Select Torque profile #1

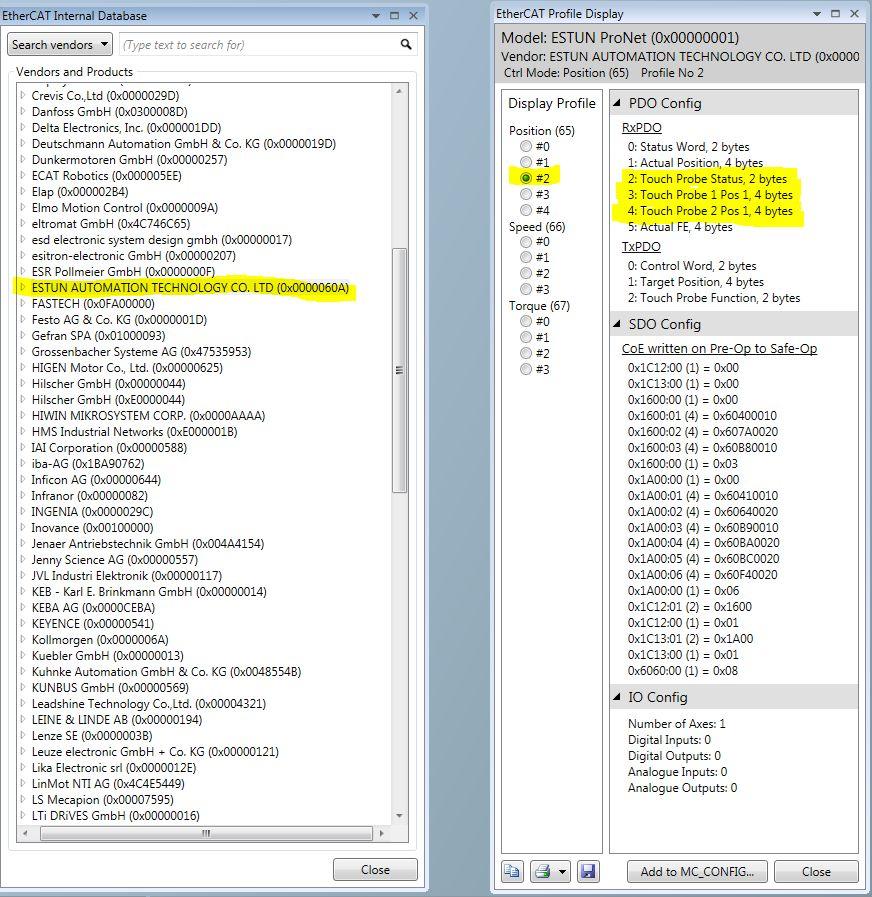[526, 337]
